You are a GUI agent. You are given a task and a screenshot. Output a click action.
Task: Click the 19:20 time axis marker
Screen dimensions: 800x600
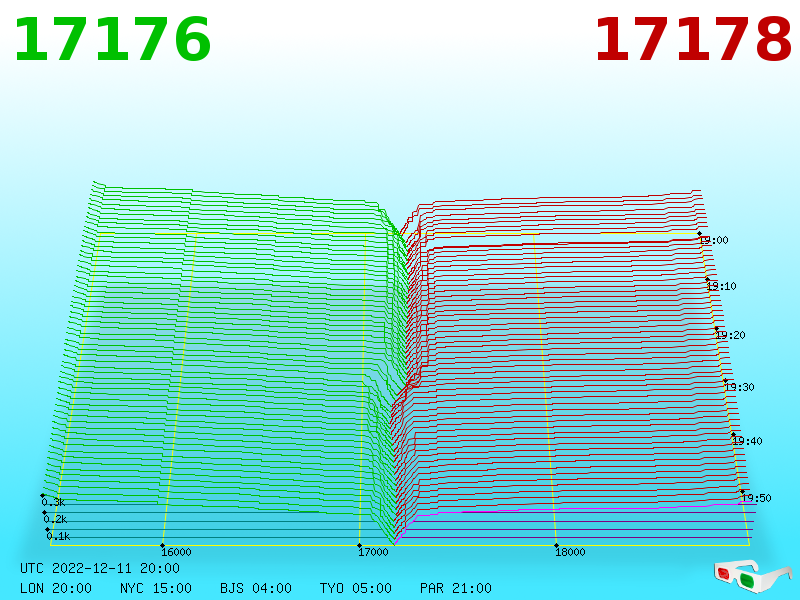click(x=731, y=335)
